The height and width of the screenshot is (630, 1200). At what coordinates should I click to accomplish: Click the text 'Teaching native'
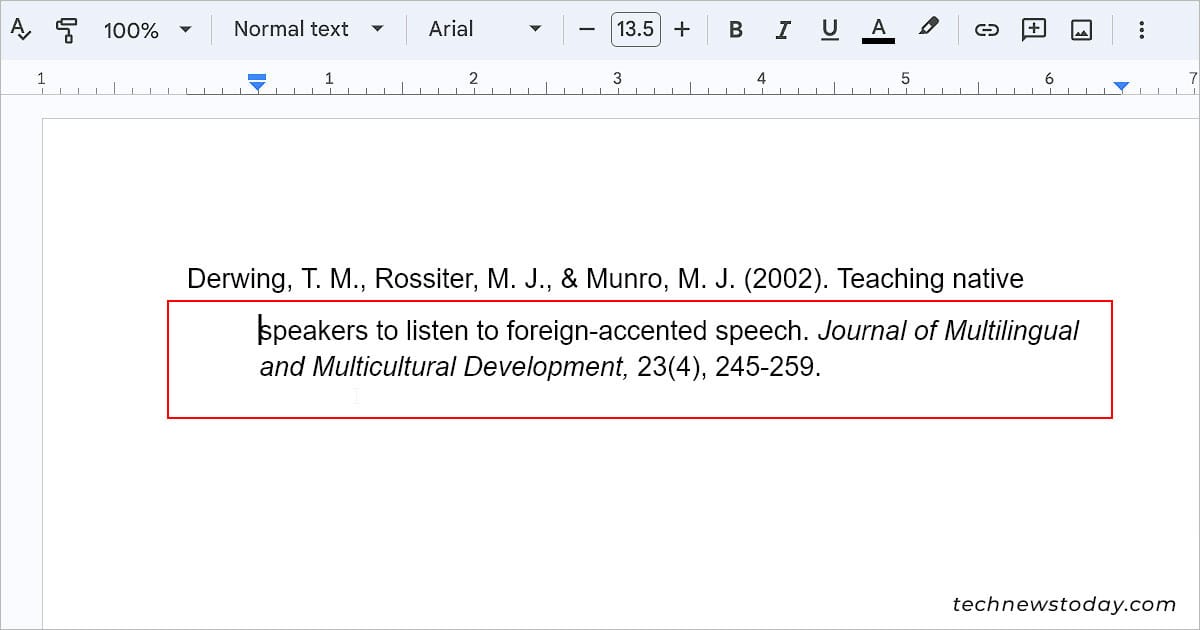930,279
